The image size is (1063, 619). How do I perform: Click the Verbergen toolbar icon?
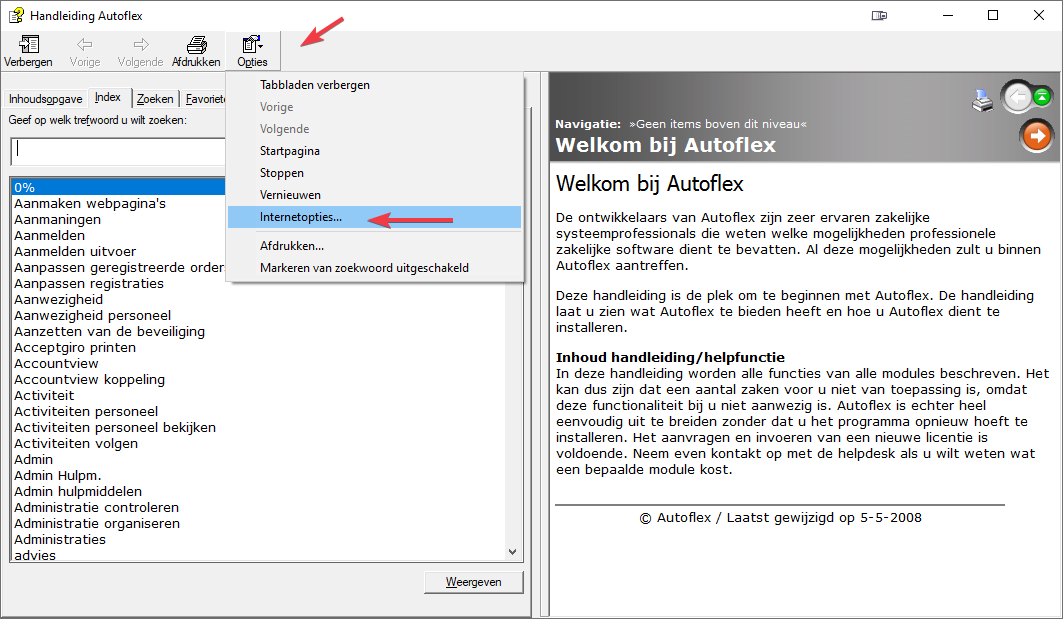coord(28,45)
